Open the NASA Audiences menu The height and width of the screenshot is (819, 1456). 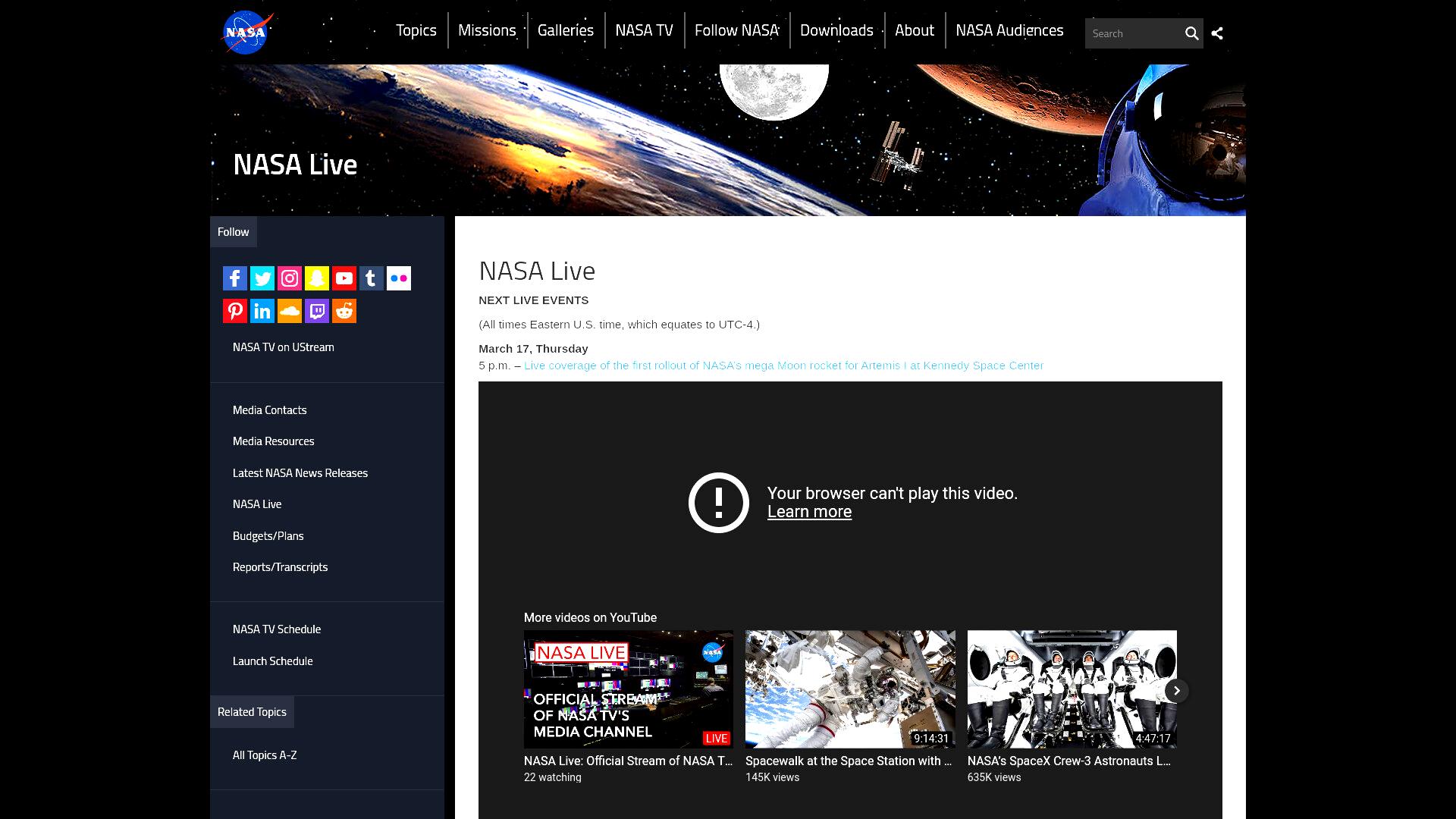(1009, 30)
